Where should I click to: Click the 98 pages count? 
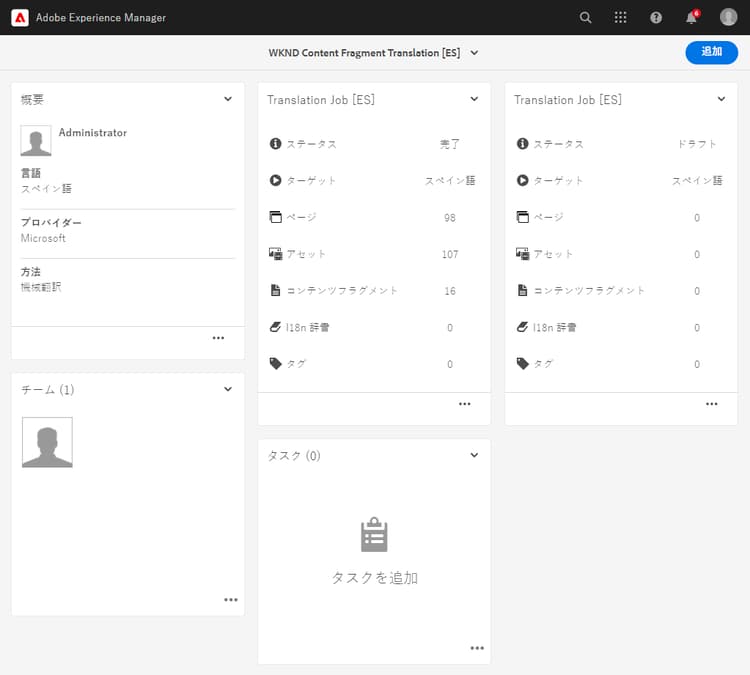pos(450,218)
